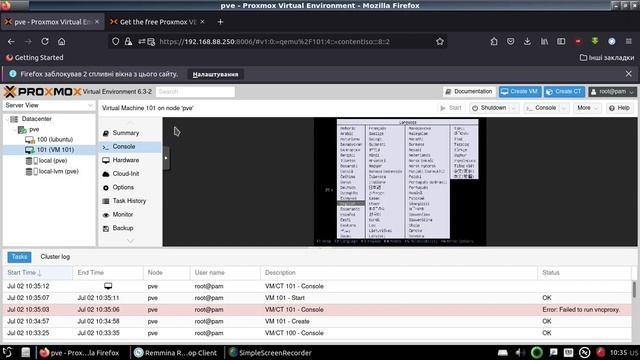
Task: Switch to the Tasks tab
Action: (19, 257)
